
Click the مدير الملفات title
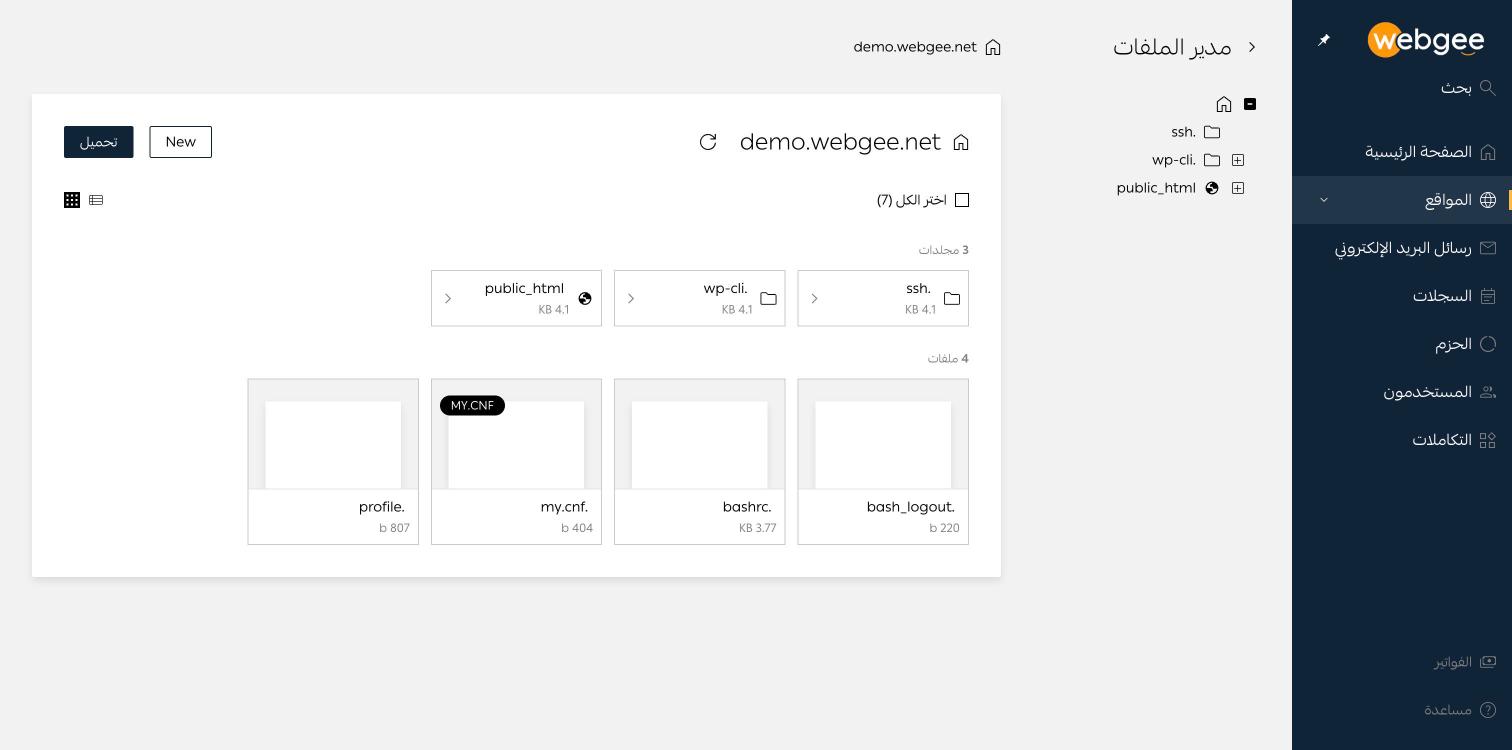pos(1172,47)
